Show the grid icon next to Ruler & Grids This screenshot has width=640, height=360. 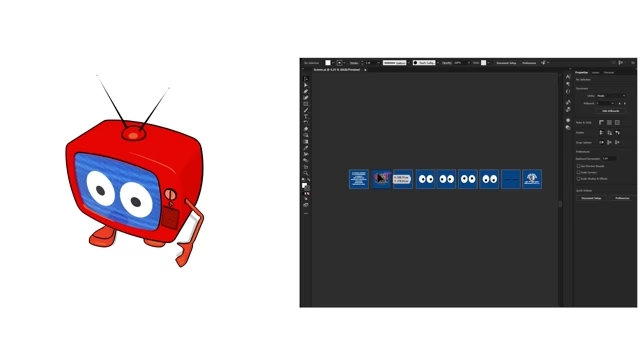click(x=609, y=122)
